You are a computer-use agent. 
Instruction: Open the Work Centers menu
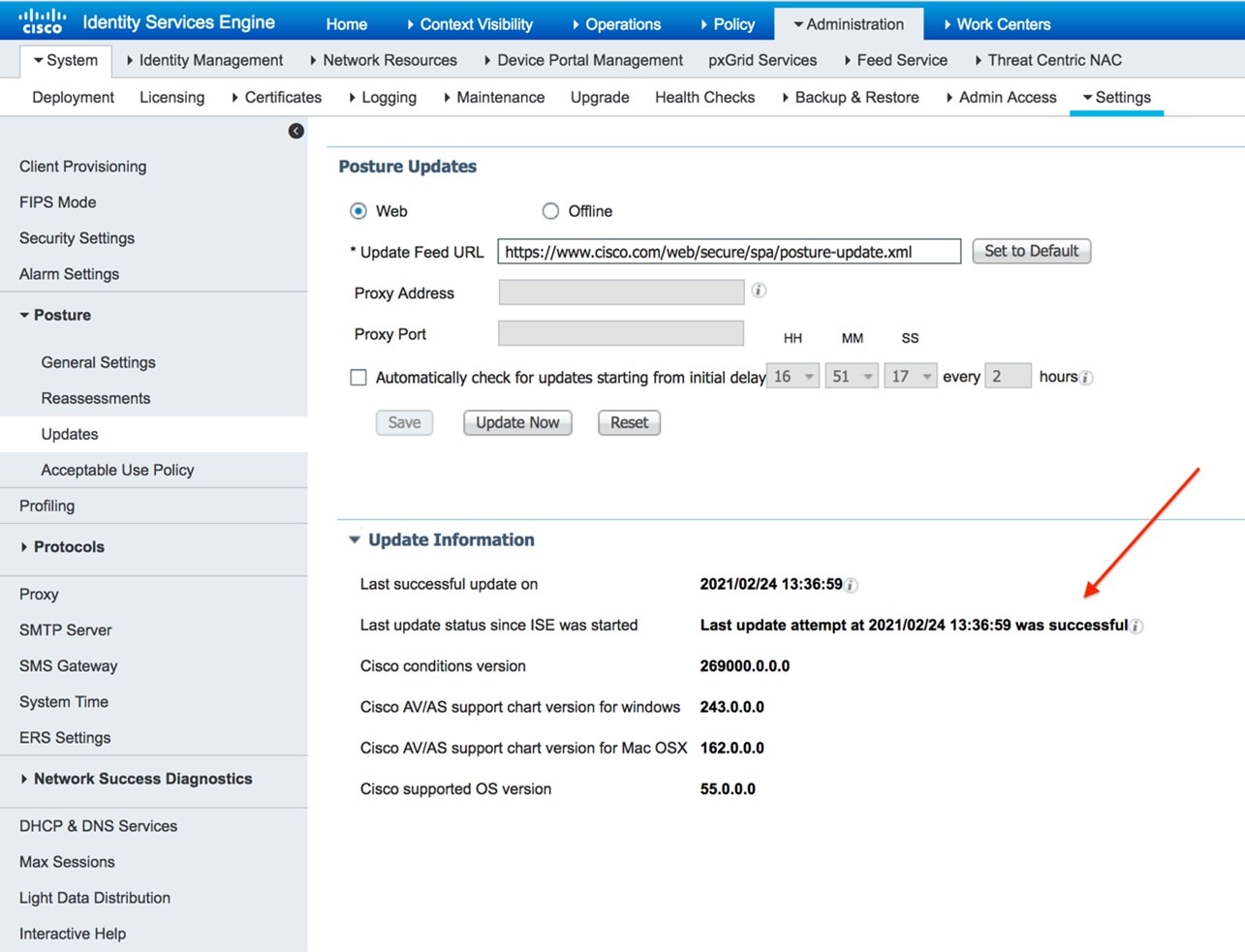(997, 24)
